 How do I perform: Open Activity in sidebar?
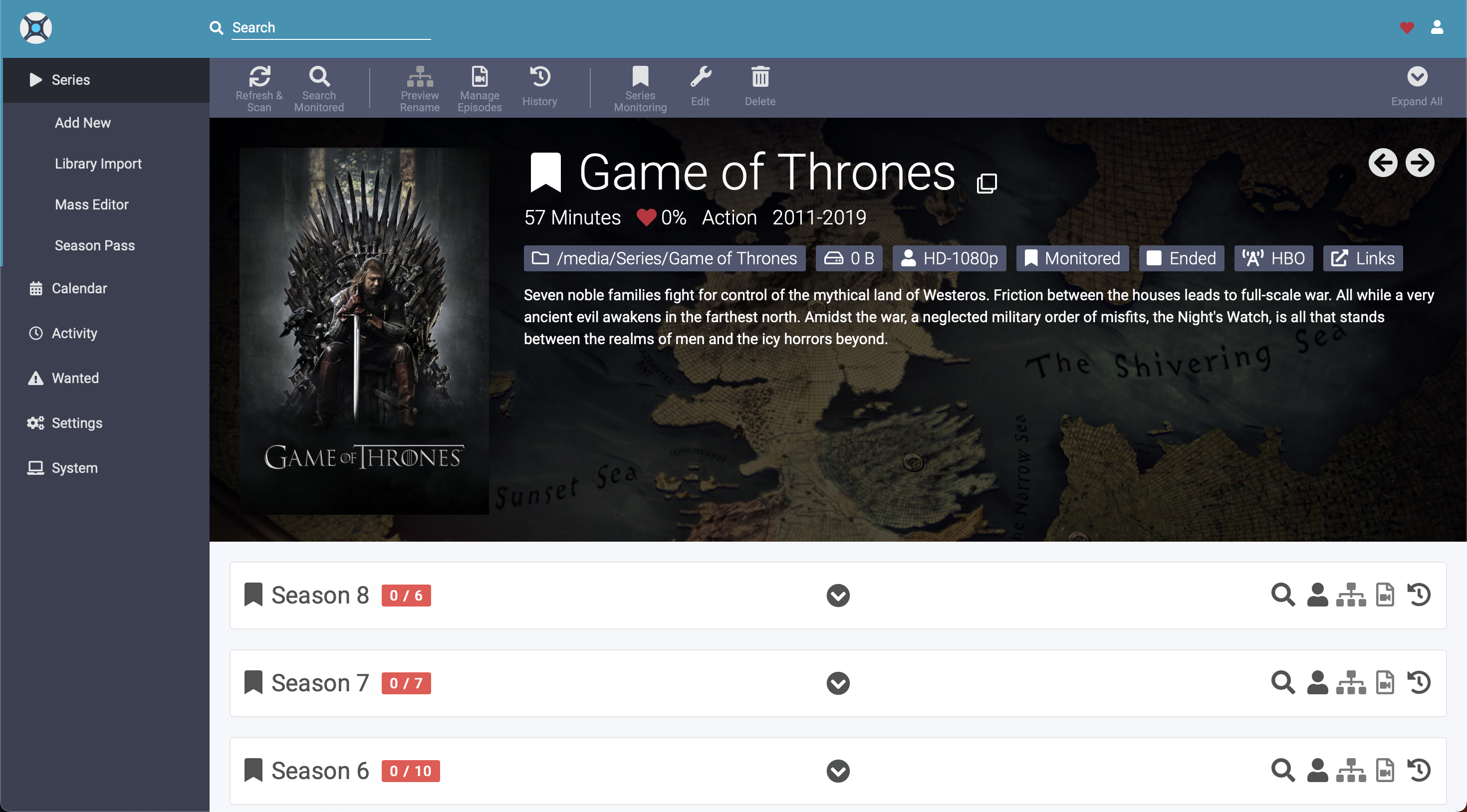coord(106,333)
